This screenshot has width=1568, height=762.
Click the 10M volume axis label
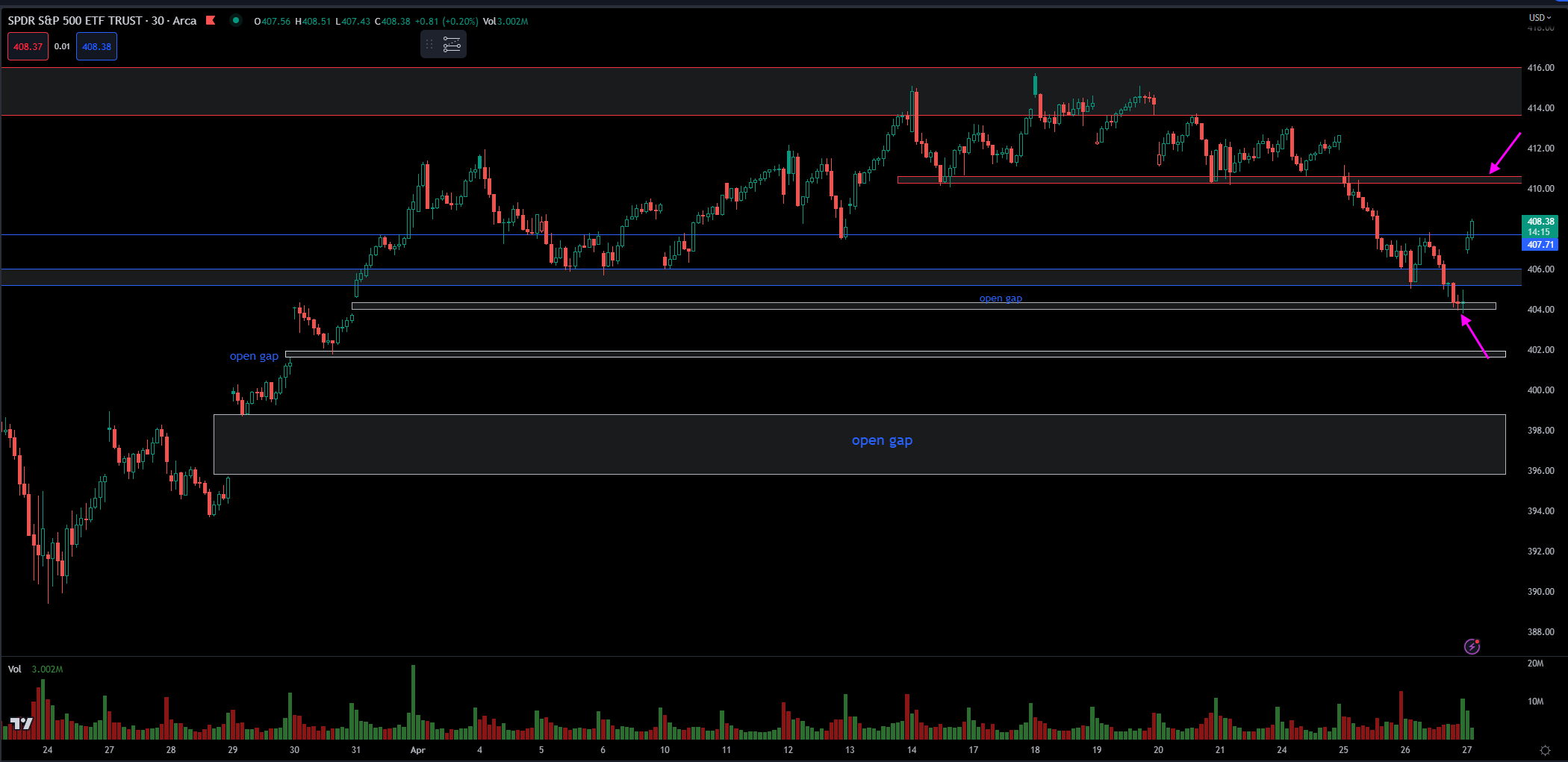(1535, 702)
